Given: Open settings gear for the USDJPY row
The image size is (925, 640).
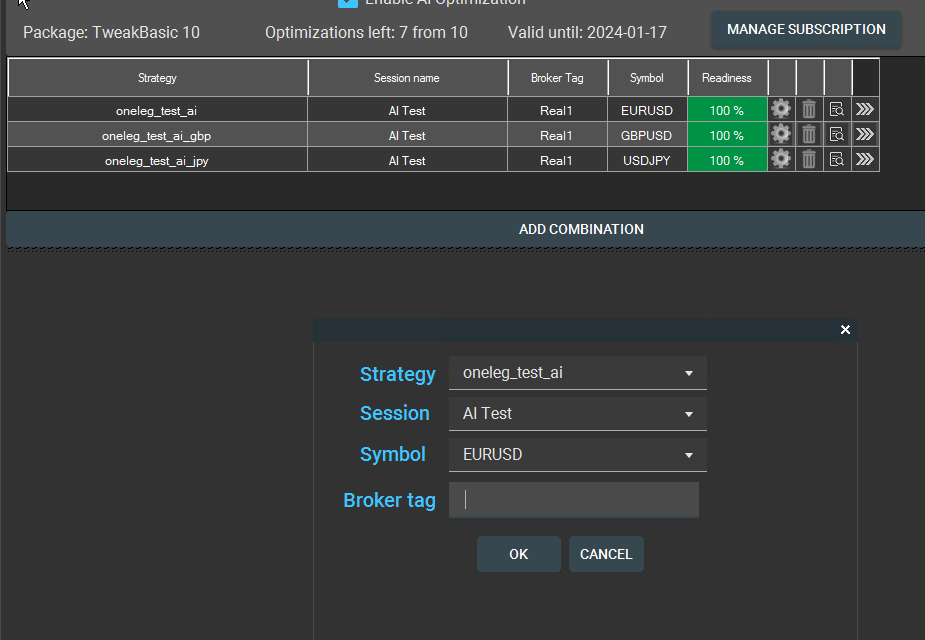Looking at the screenshot, I should point(781,160).
